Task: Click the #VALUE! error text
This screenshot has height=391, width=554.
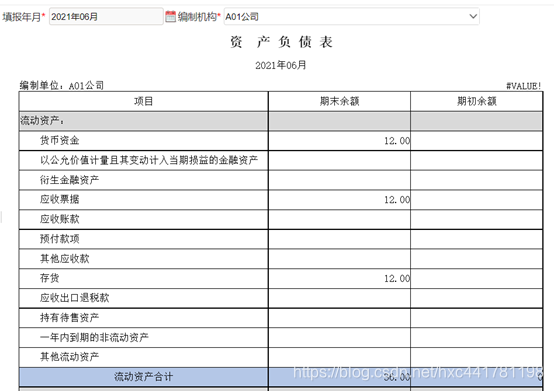Action: (x=524, y=86)
